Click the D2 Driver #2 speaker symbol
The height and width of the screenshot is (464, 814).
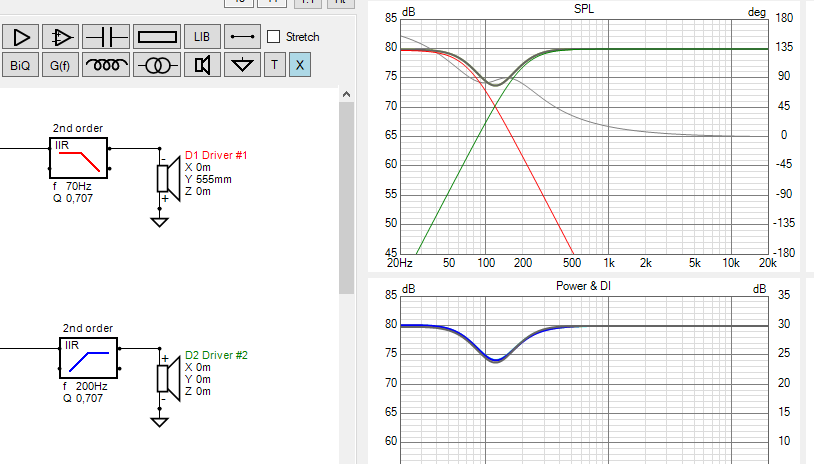click(167, 378)
